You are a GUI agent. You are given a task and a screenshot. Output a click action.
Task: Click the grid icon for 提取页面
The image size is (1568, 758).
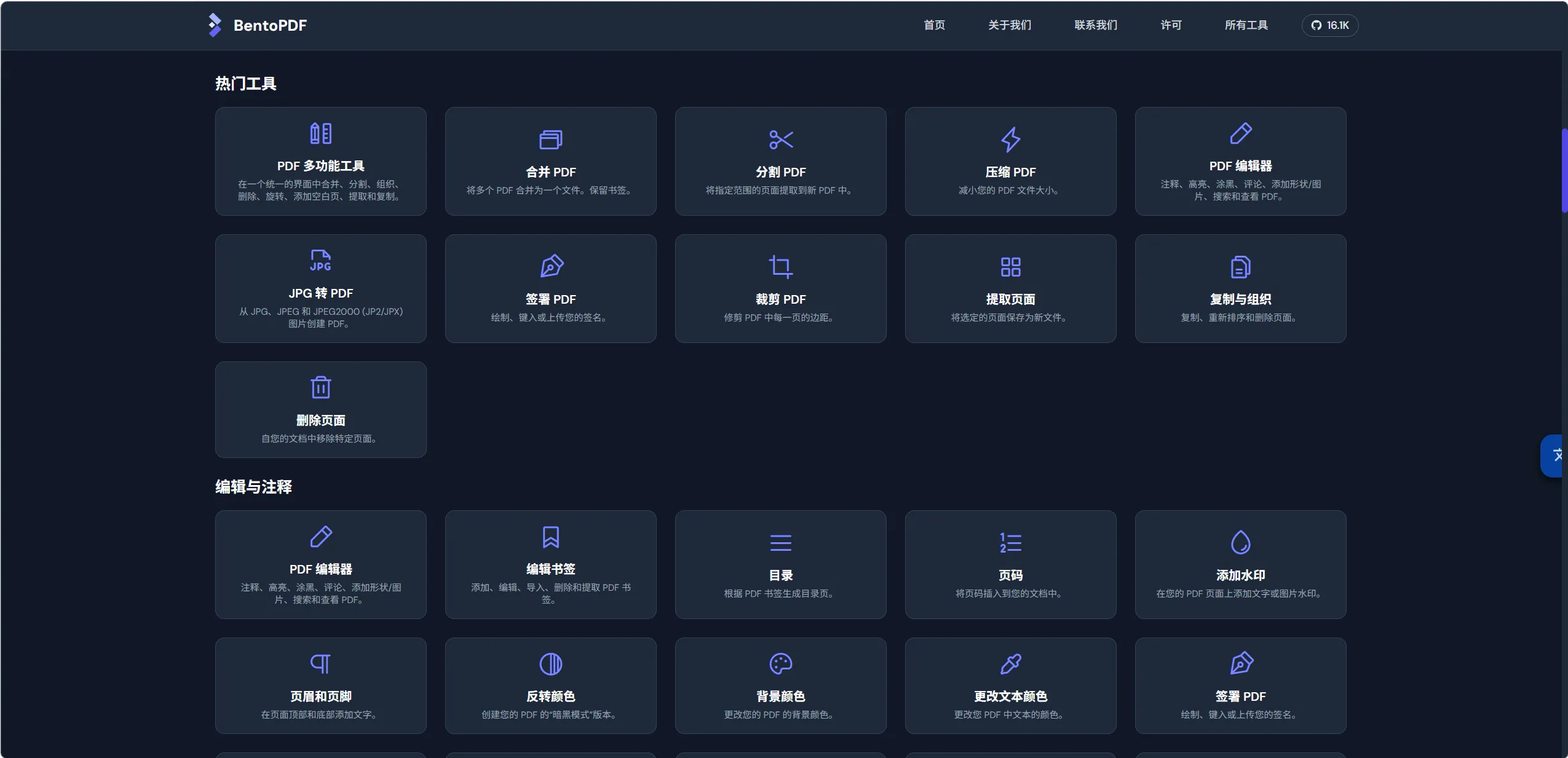pyautogui.click(x=1010, y=267)
